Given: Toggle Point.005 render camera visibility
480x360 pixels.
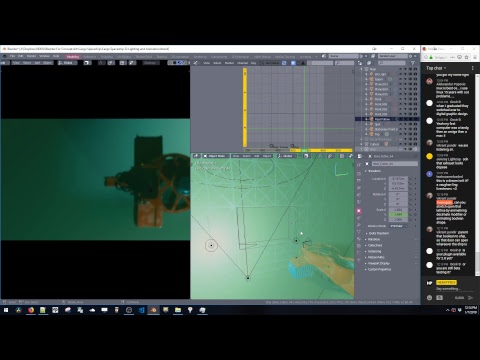Looking at the screenshot, I should pos(415,94).
